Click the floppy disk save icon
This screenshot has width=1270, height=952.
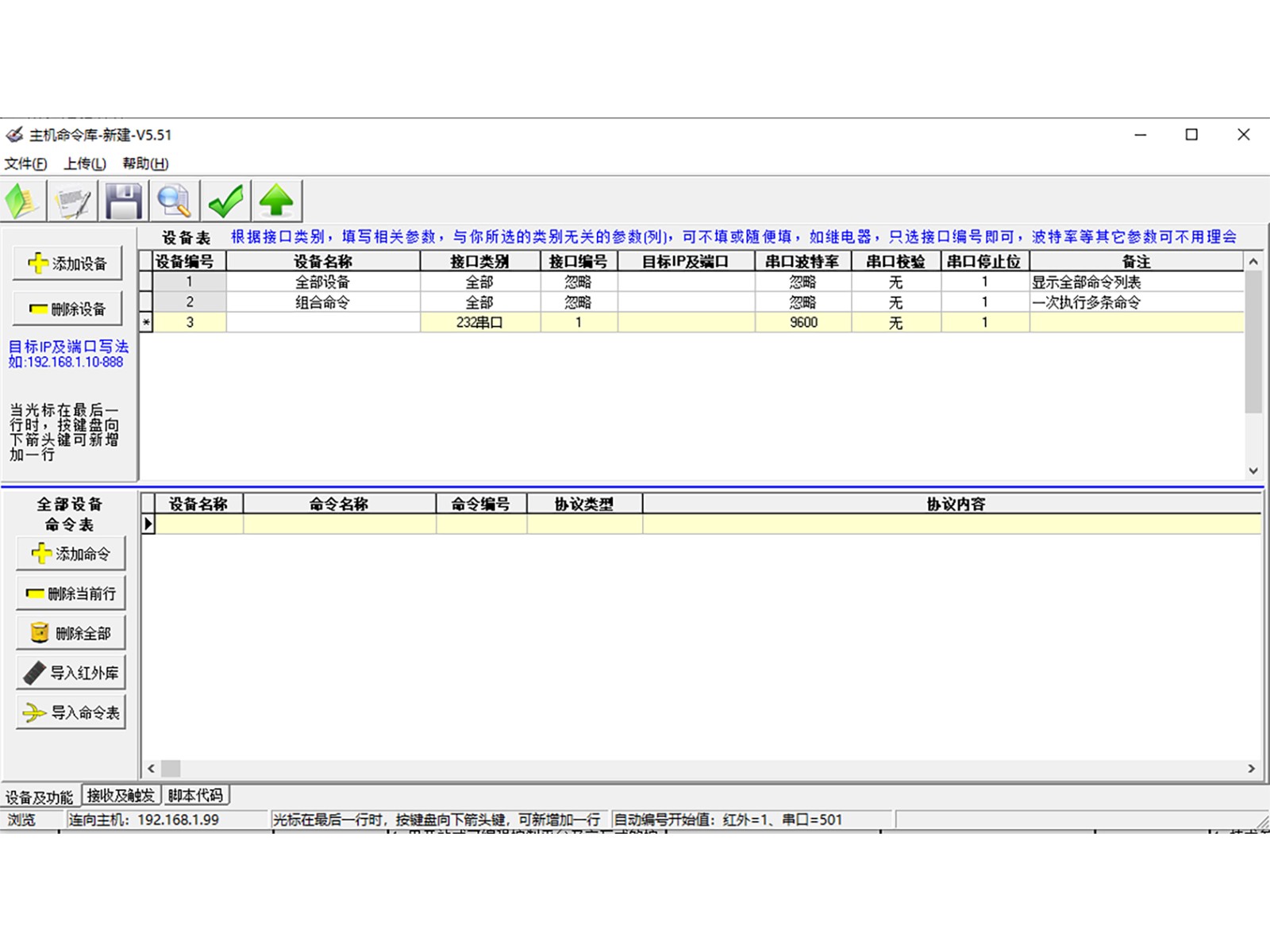124,201
